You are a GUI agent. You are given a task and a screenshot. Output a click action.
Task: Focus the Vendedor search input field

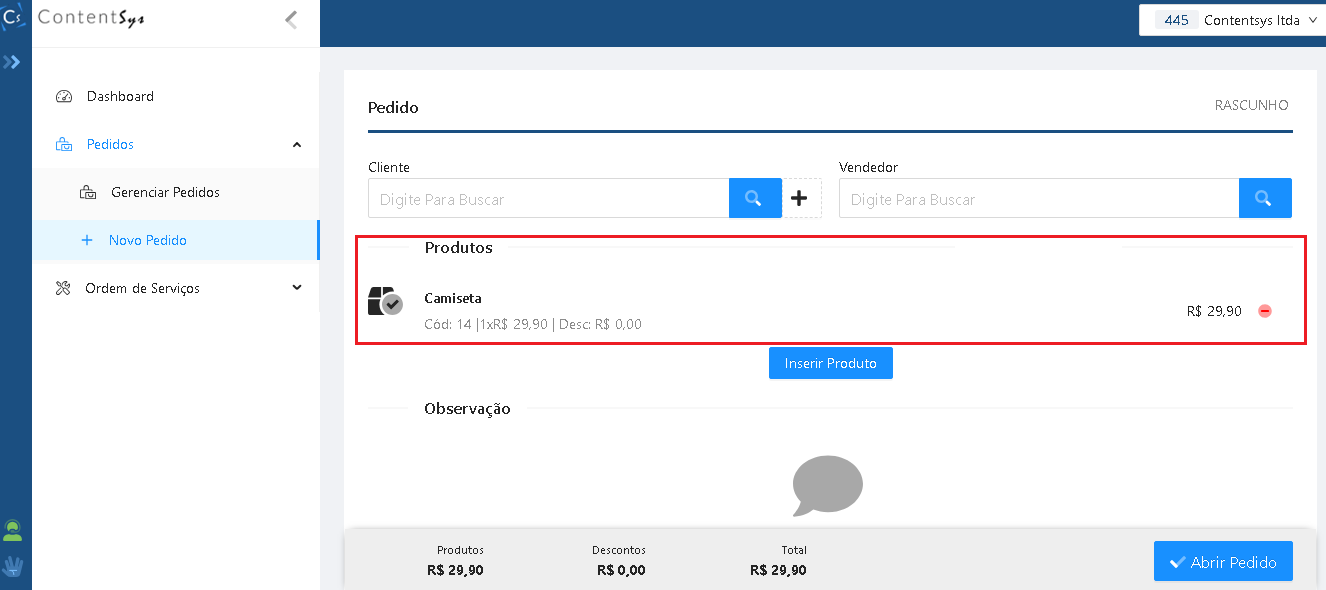(1038, 199)
